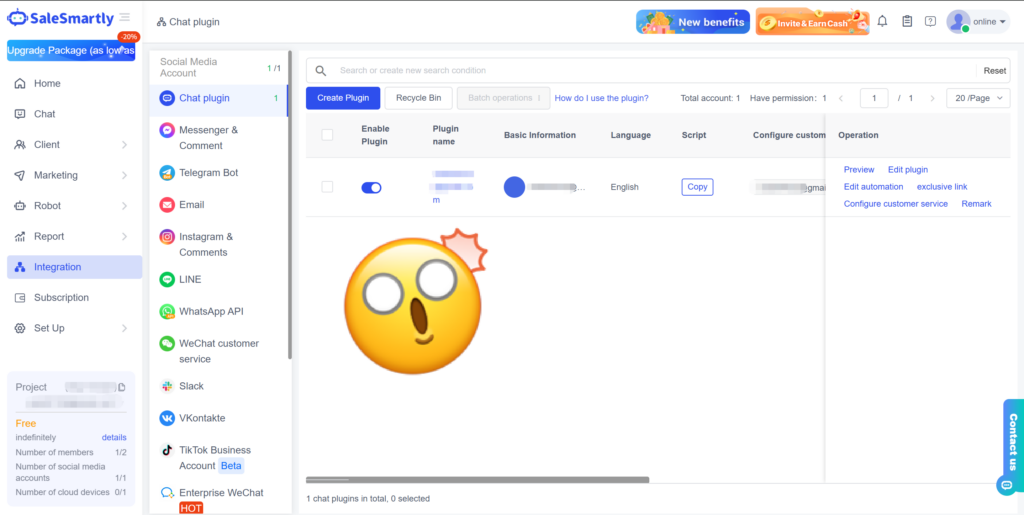Image resolution: width=1024 pixels, height=515 pixels.
Task: Go to Subscription in the sidebar
Action: click(61, 298)
